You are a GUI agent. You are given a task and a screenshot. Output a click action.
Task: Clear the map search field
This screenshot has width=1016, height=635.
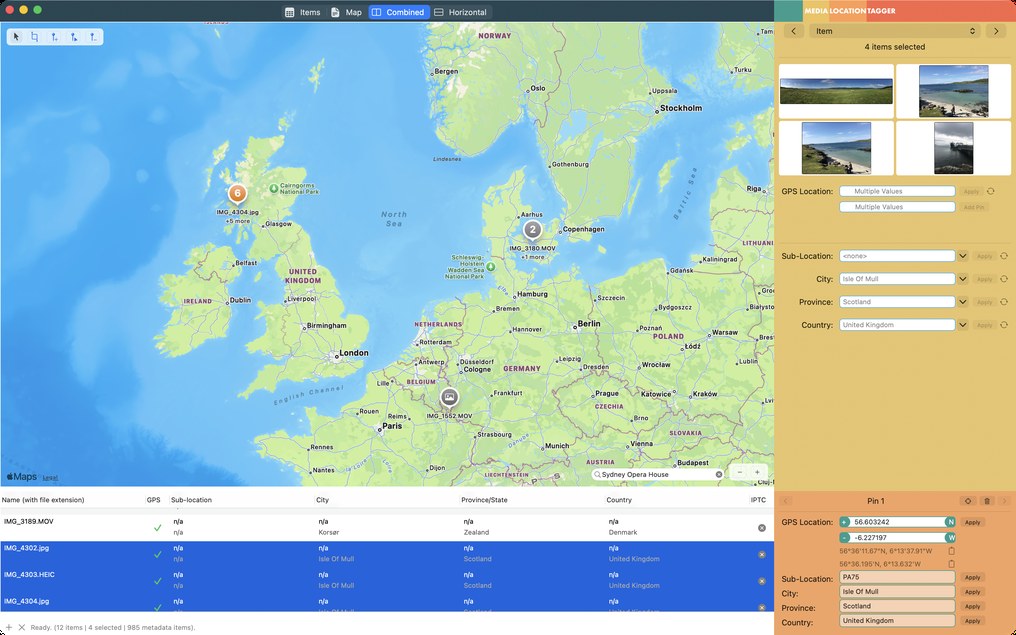tap(719, 474)
